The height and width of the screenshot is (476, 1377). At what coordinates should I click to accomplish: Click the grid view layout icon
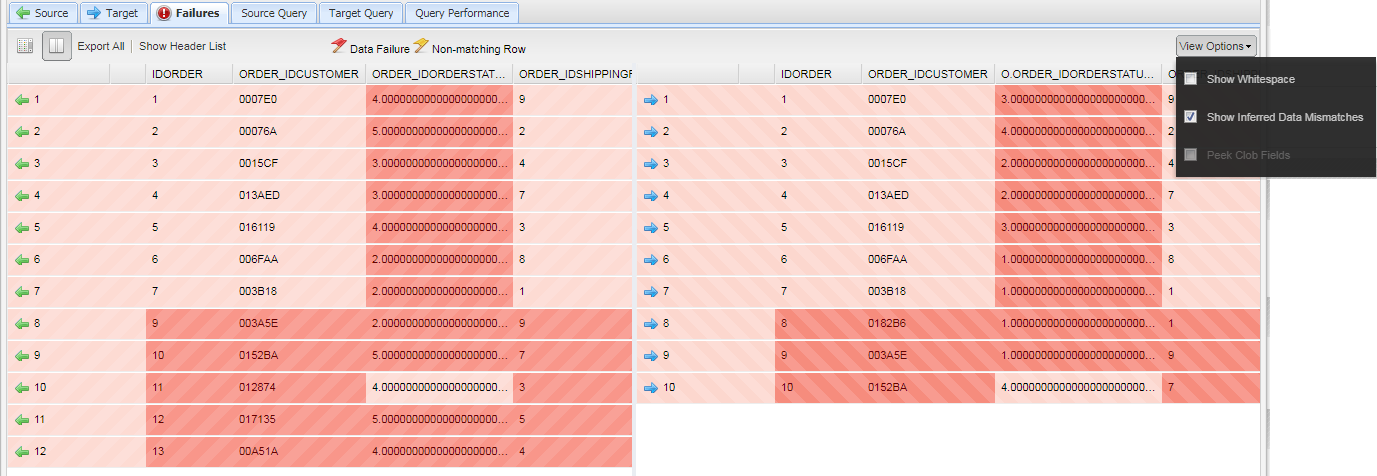pos(25,46)
